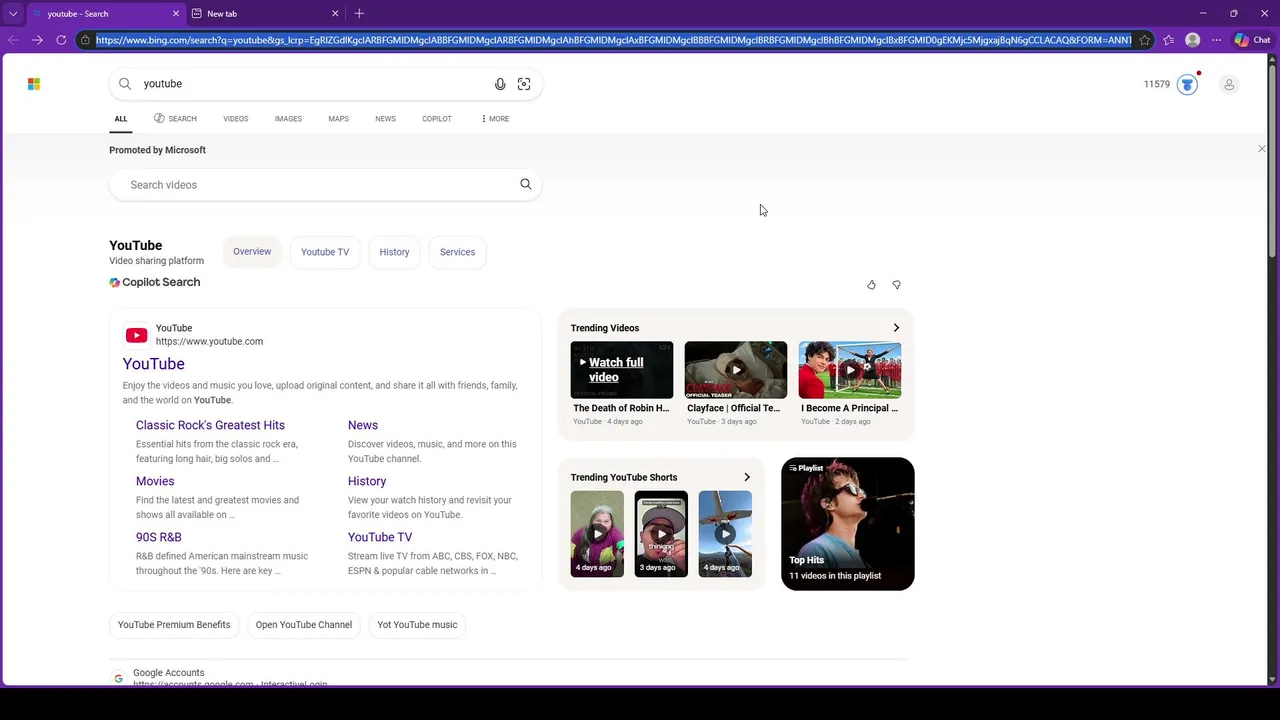
Task: Switch to the VIDEOS tab
Action: pos(236,119)
